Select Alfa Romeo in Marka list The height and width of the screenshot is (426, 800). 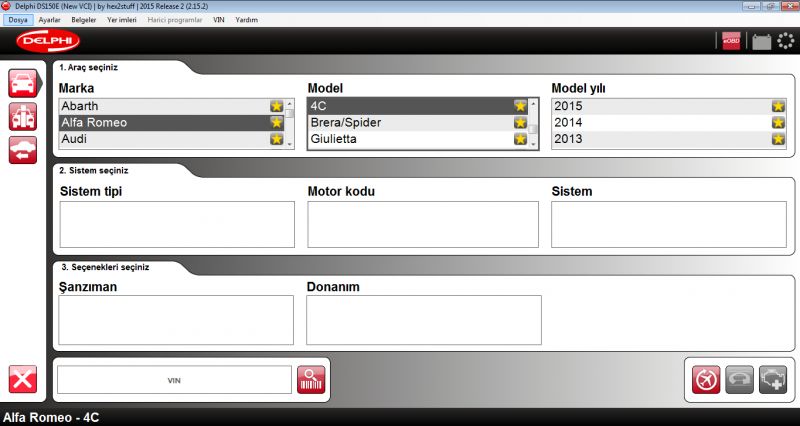[171, 122]
